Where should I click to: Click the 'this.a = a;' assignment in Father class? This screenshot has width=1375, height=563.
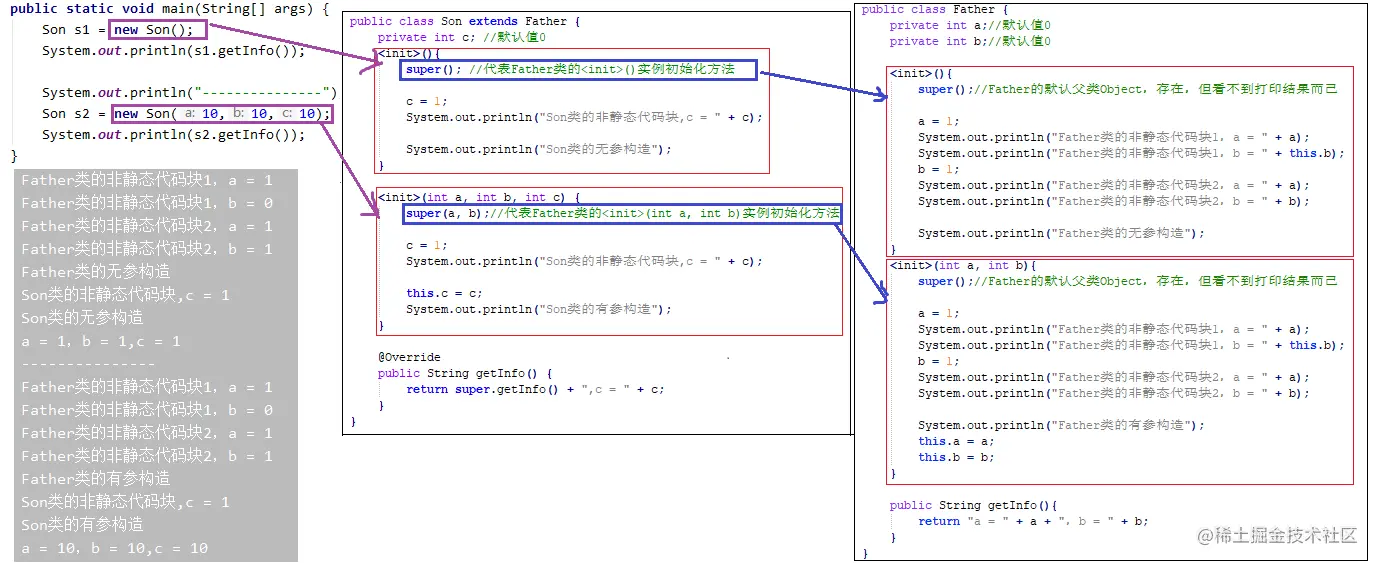[x=956, y=441]
